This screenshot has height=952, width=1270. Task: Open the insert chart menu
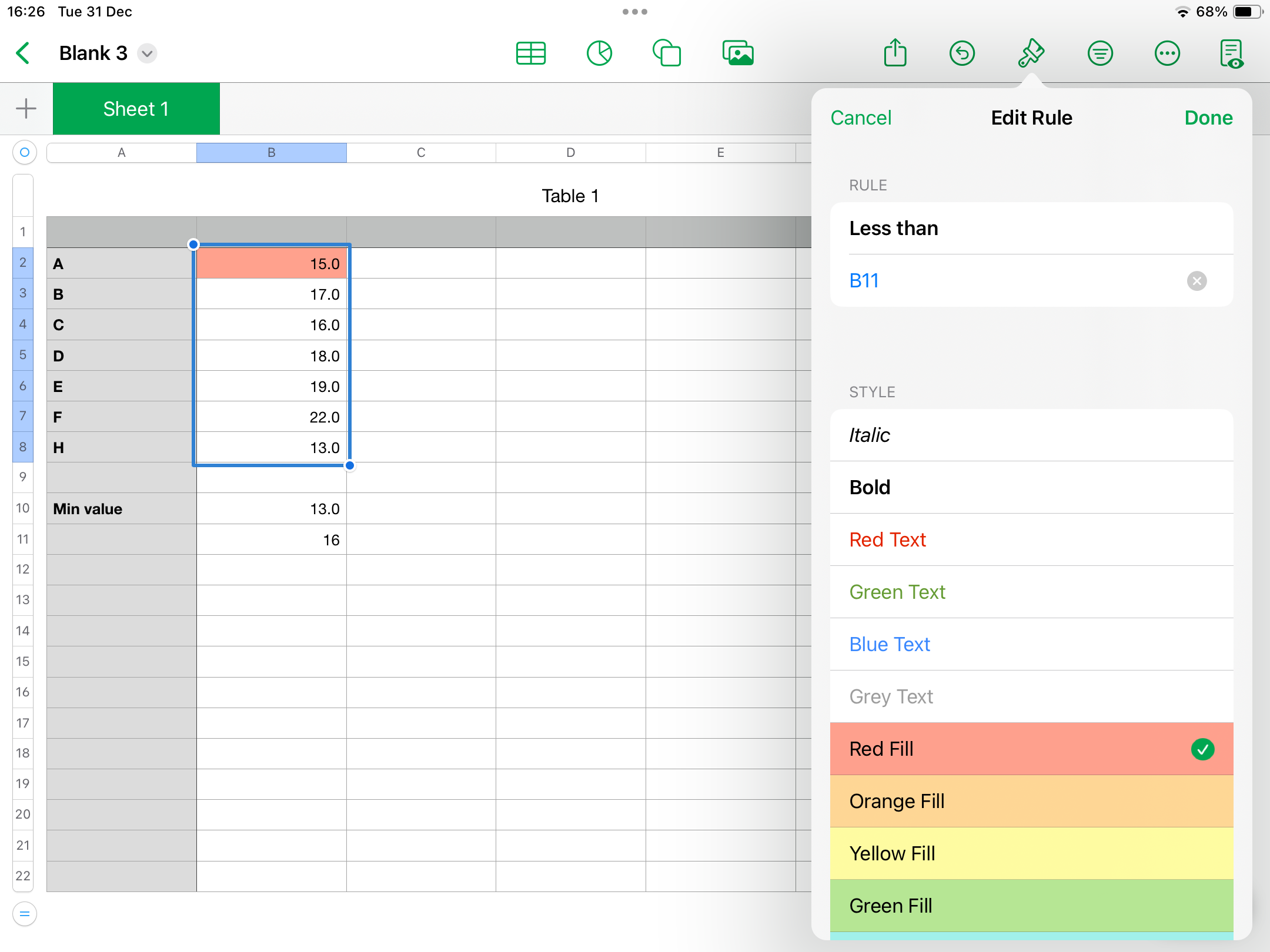[x=599, y=53]
